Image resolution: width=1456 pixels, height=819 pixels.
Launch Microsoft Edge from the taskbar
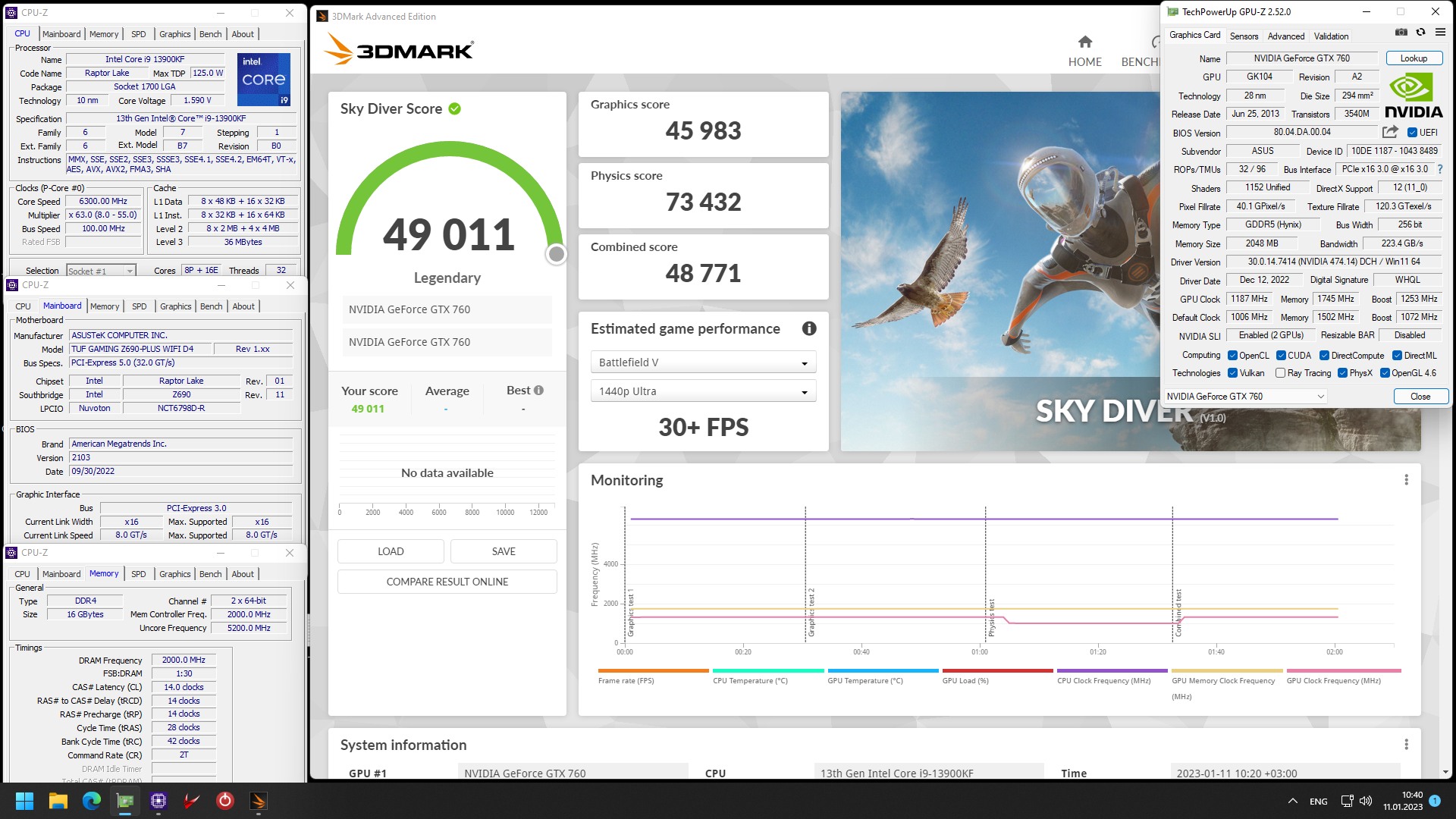click(92, 801)
